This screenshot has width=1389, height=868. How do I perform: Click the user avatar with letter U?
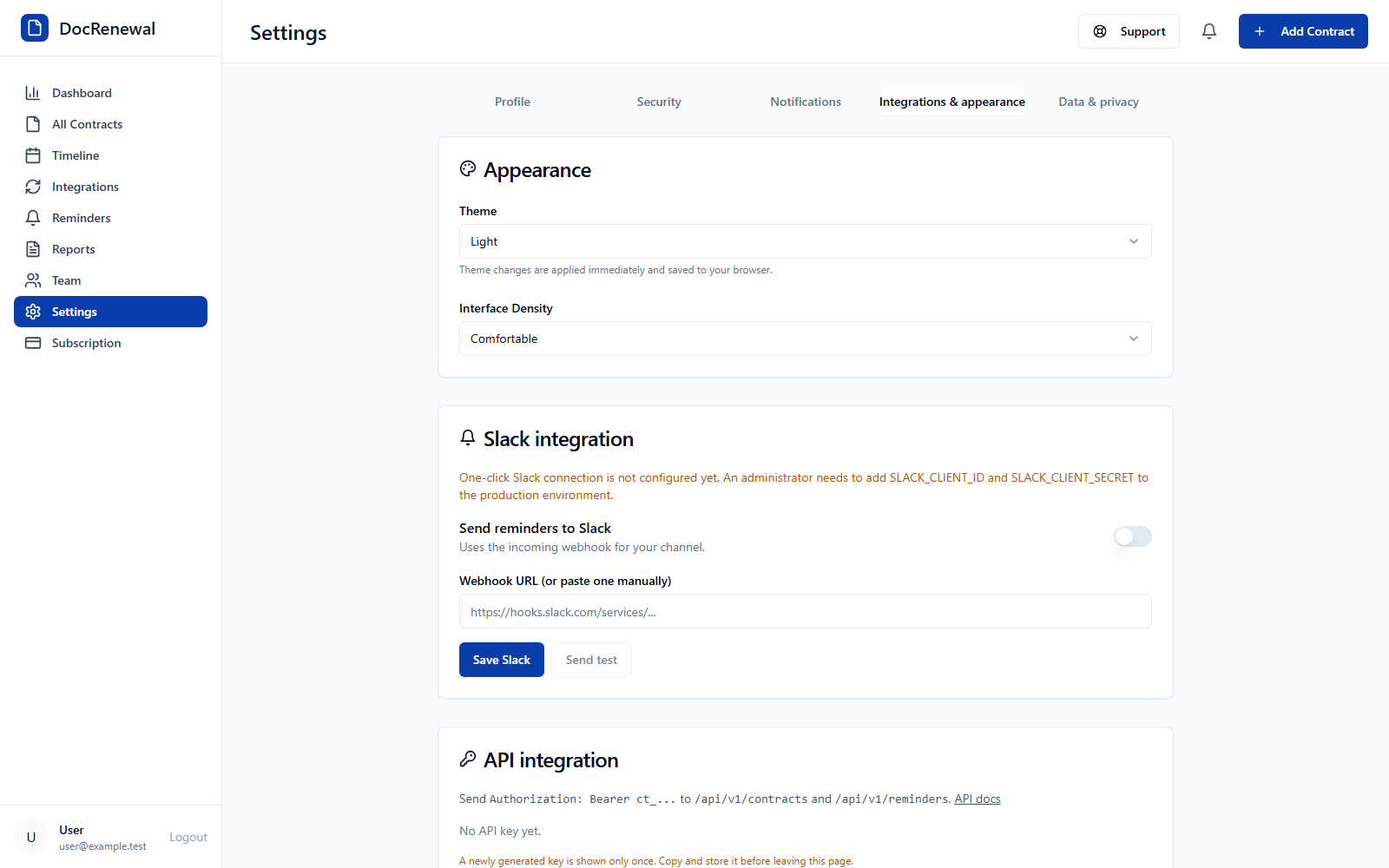coord(31,837)
